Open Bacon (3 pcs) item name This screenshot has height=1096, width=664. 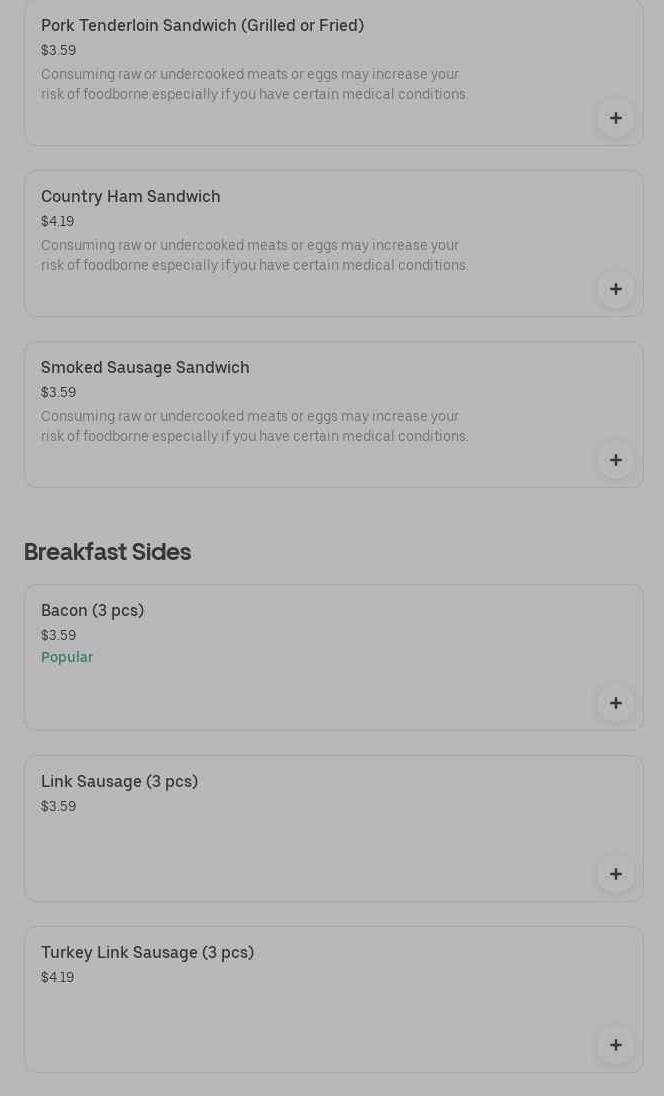click(x=92, y=611)
